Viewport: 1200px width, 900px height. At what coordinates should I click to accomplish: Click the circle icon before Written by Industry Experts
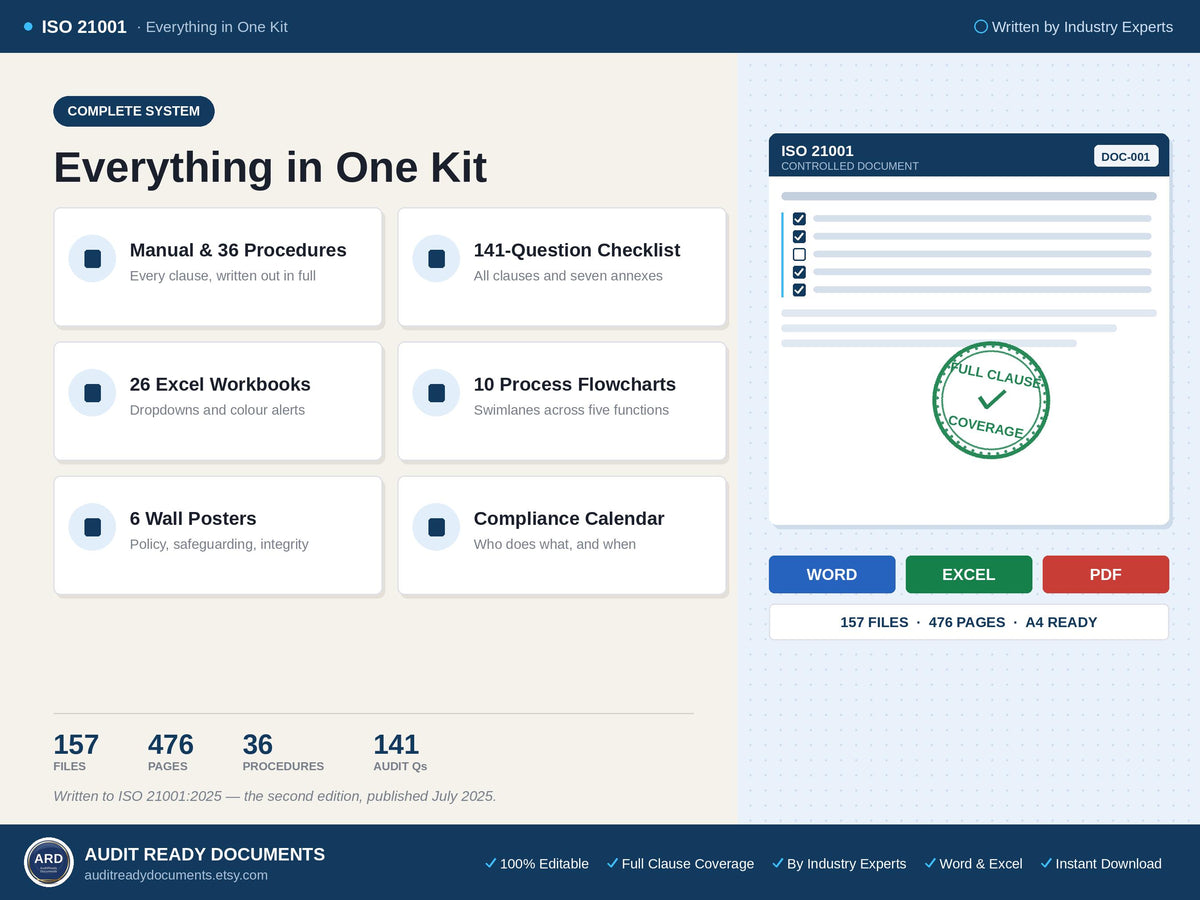click(981, 27)
